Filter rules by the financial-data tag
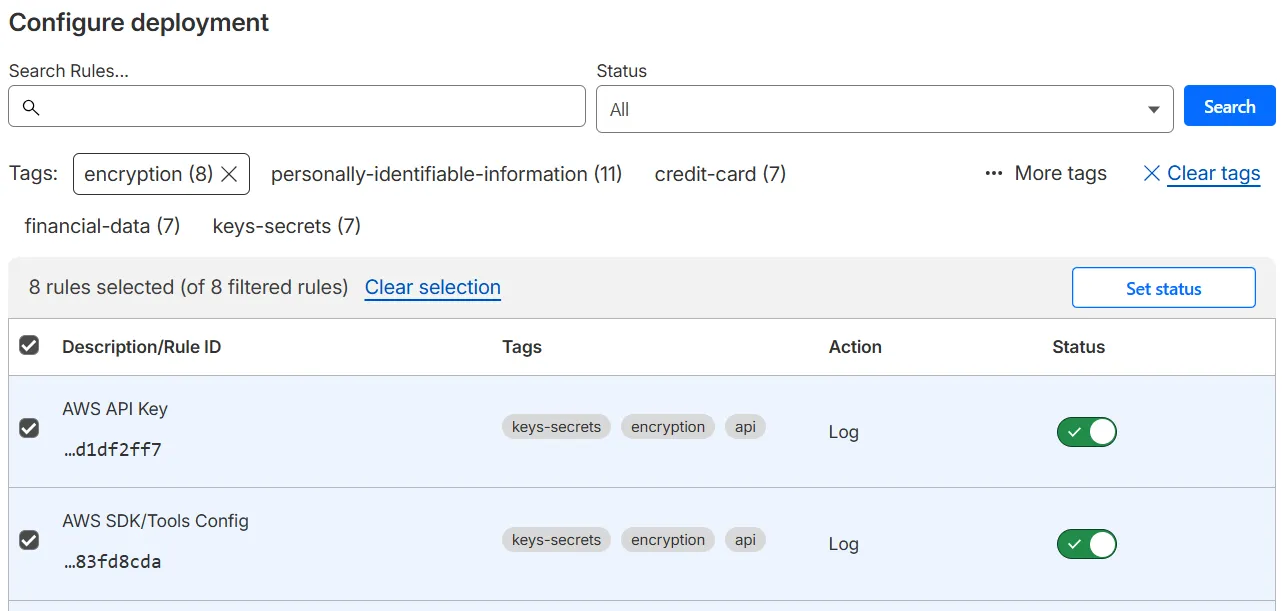Viewport: 1283px width, 611px height. click(x=101, y=225)
